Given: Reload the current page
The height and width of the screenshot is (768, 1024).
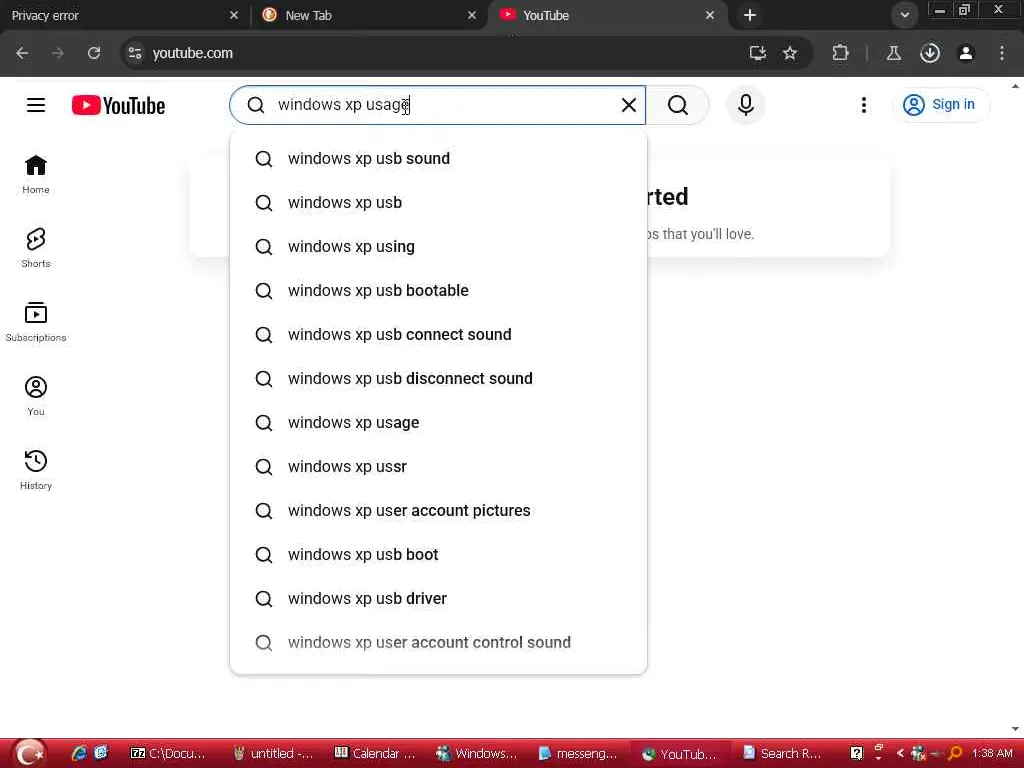Looking at the screenshot, I should coord(94,53).
